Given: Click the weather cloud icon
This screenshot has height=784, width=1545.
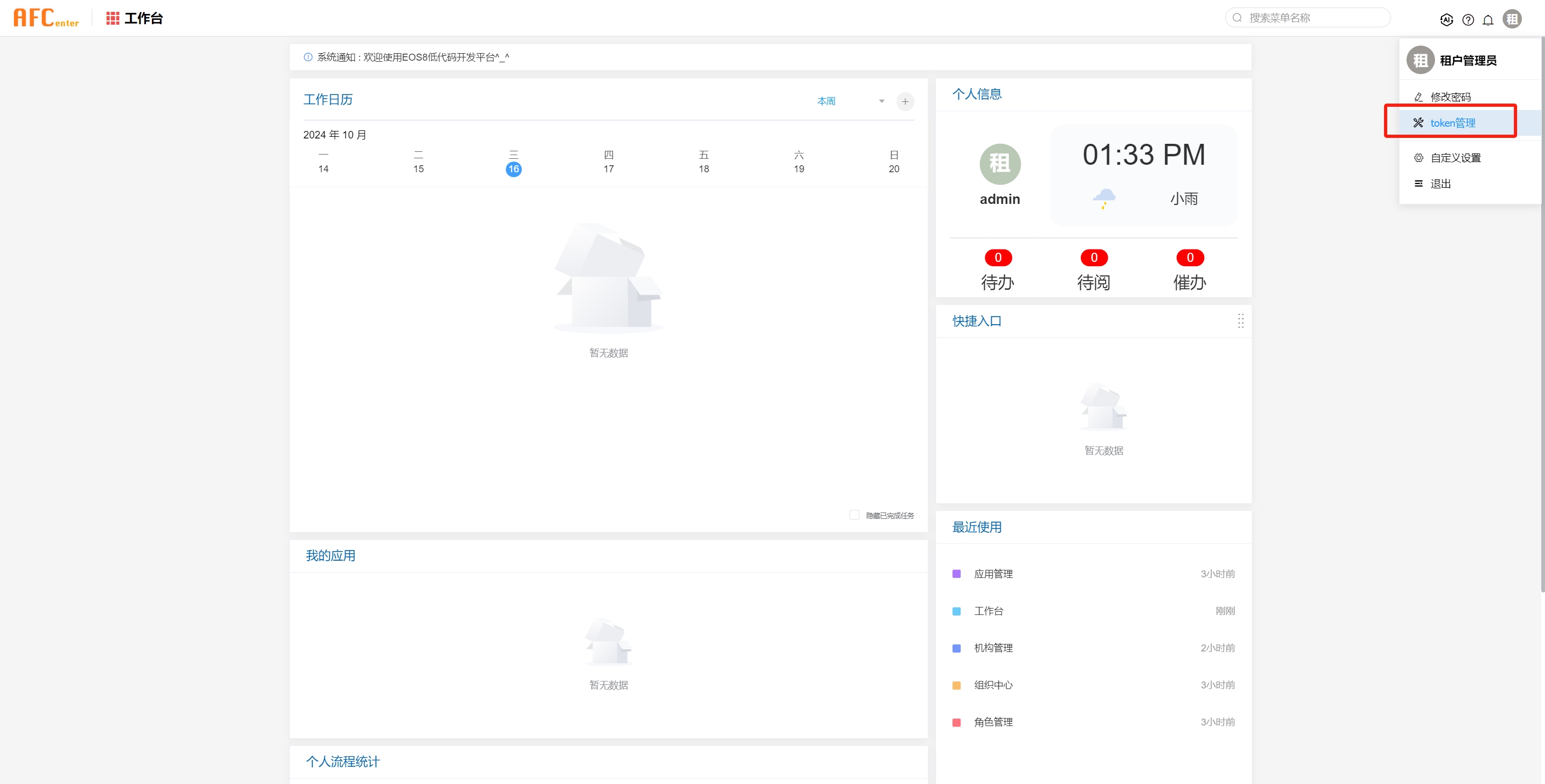Looking at the screenshot, I should (1103, 198).
